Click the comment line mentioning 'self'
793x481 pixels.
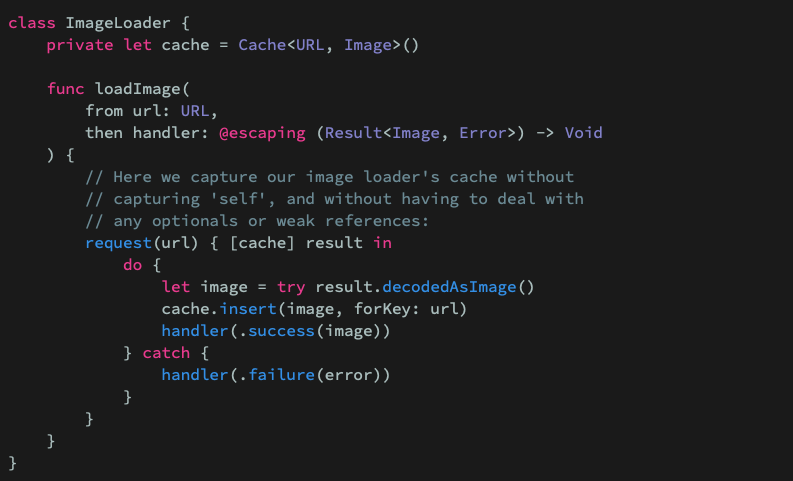pos(335,199)
